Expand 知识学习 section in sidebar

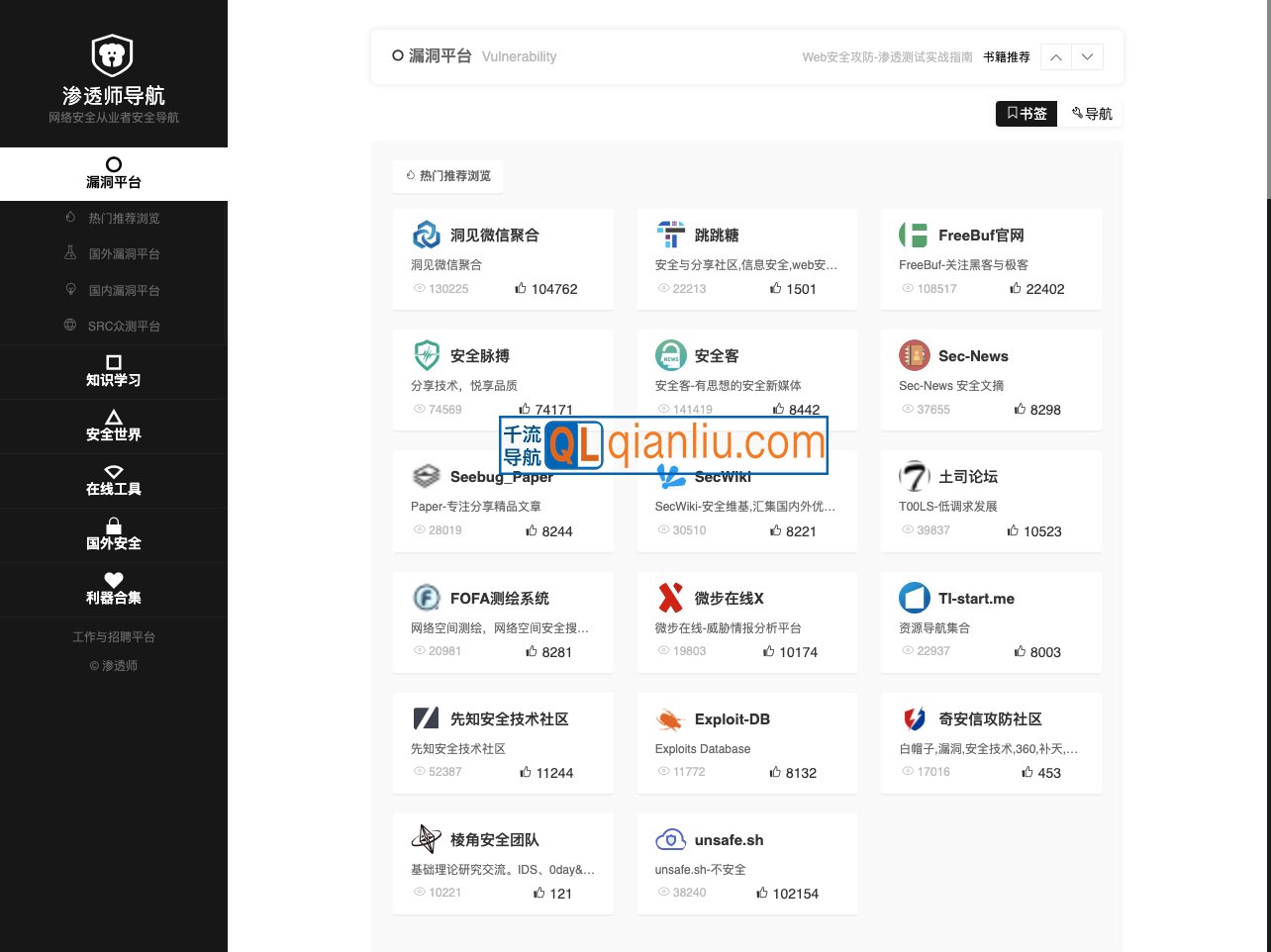[114, 371]
